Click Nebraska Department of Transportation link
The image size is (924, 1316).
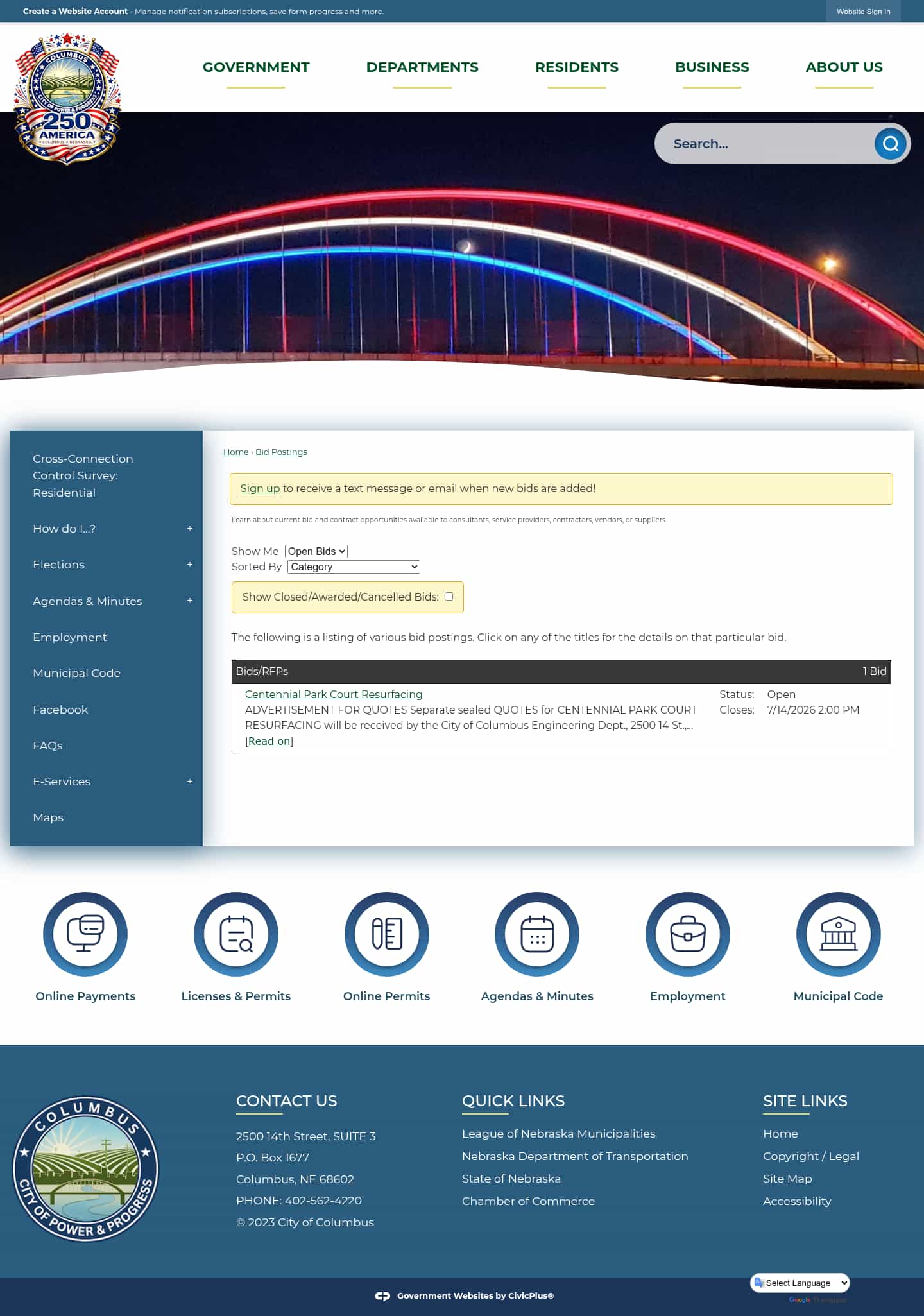point(575,1156)
